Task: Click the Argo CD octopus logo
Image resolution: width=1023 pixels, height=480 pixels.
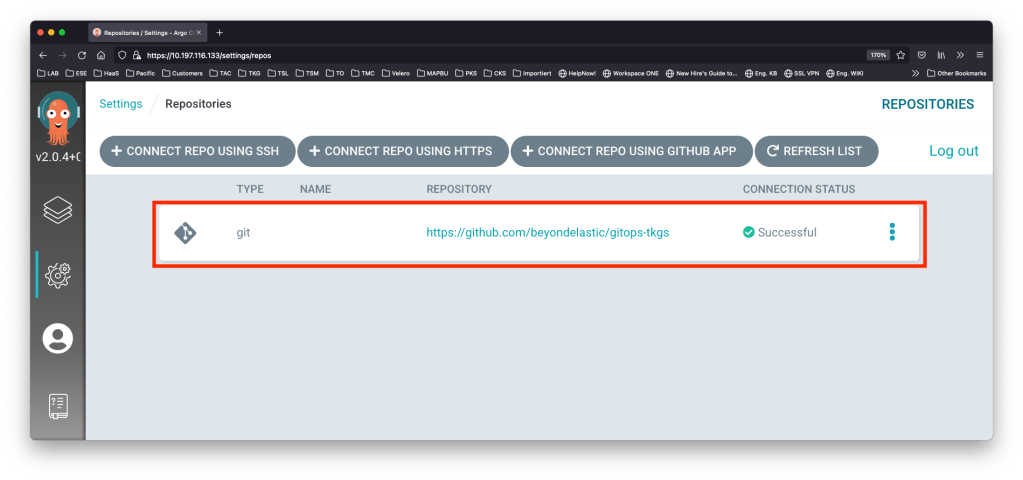Action: point(57,121)
